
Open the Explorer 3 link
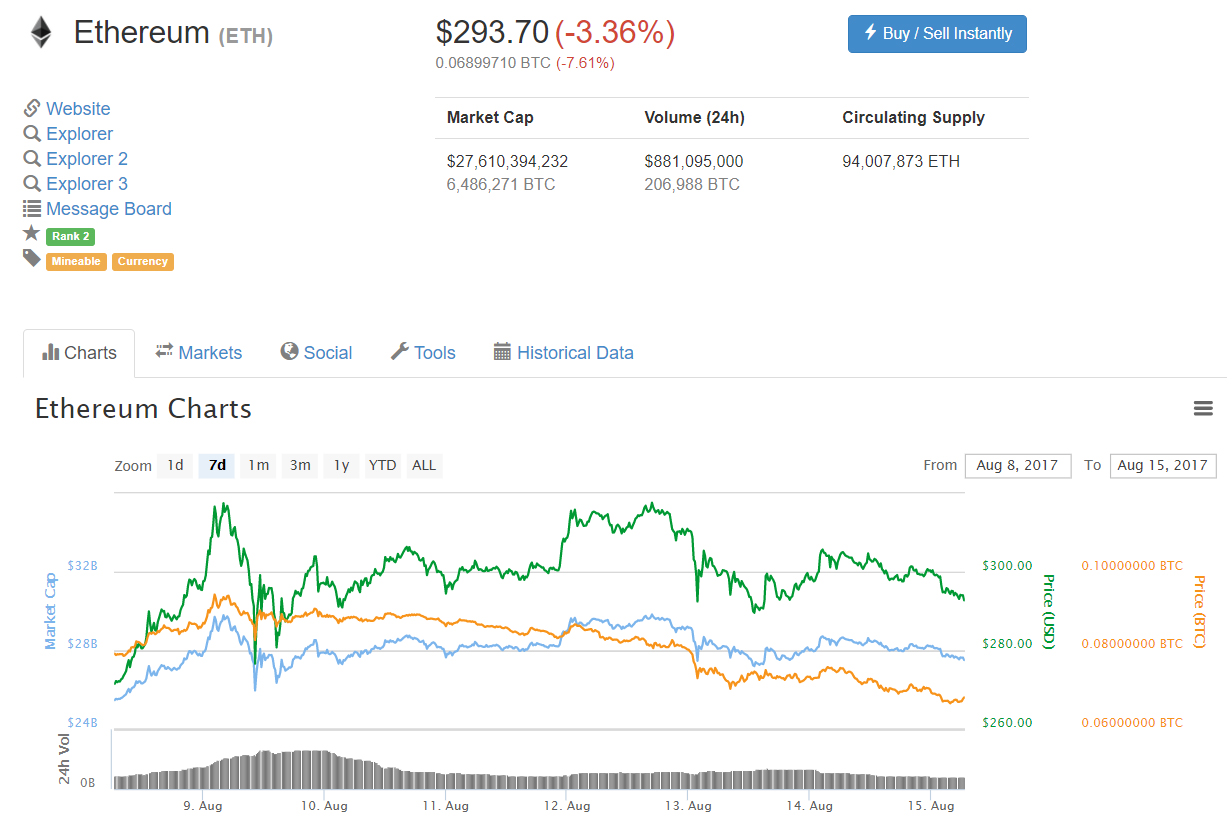pyautogui.click(x=87, y=184)
